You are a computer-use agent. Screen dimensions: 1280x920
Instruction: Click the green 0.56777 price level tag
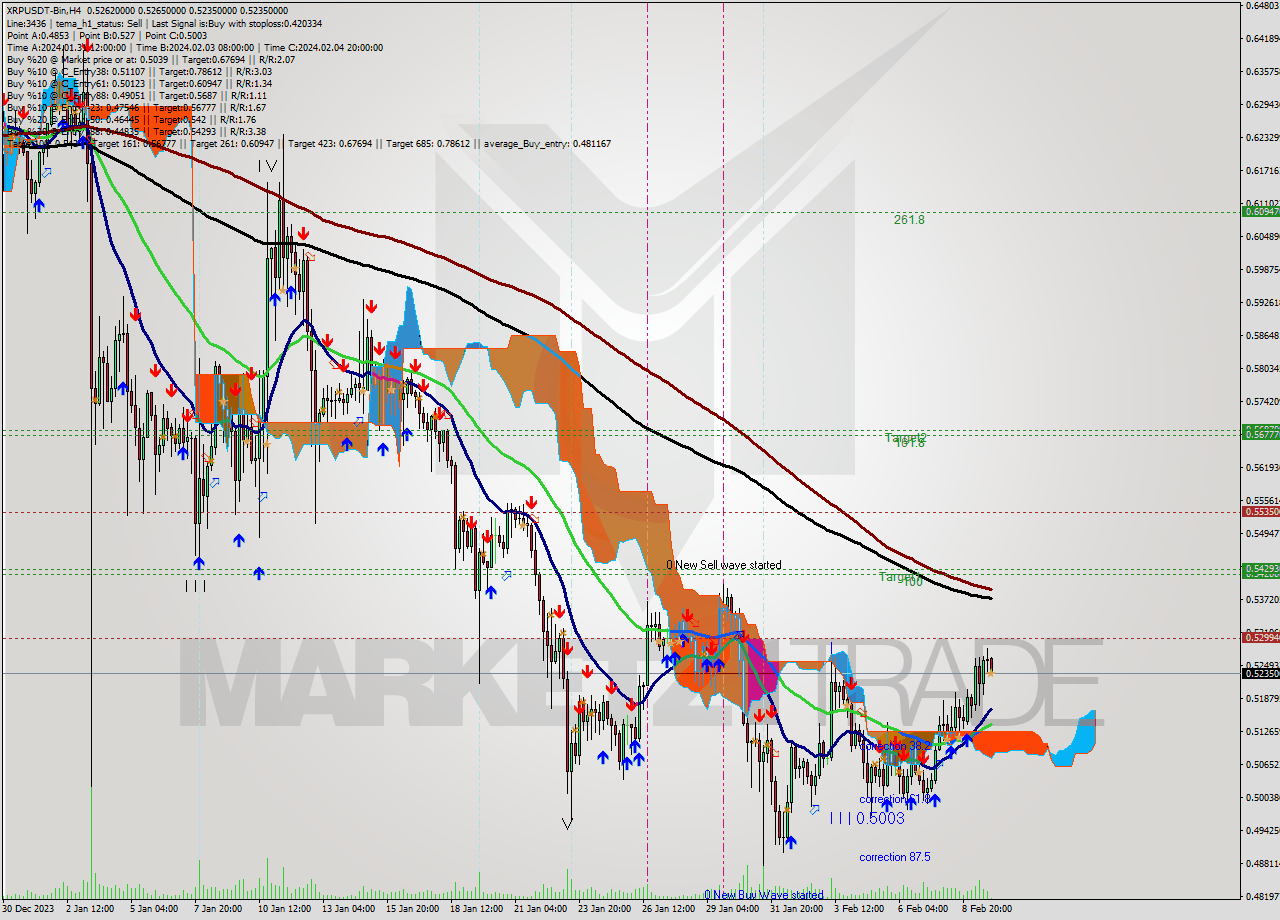(1260, 434)
